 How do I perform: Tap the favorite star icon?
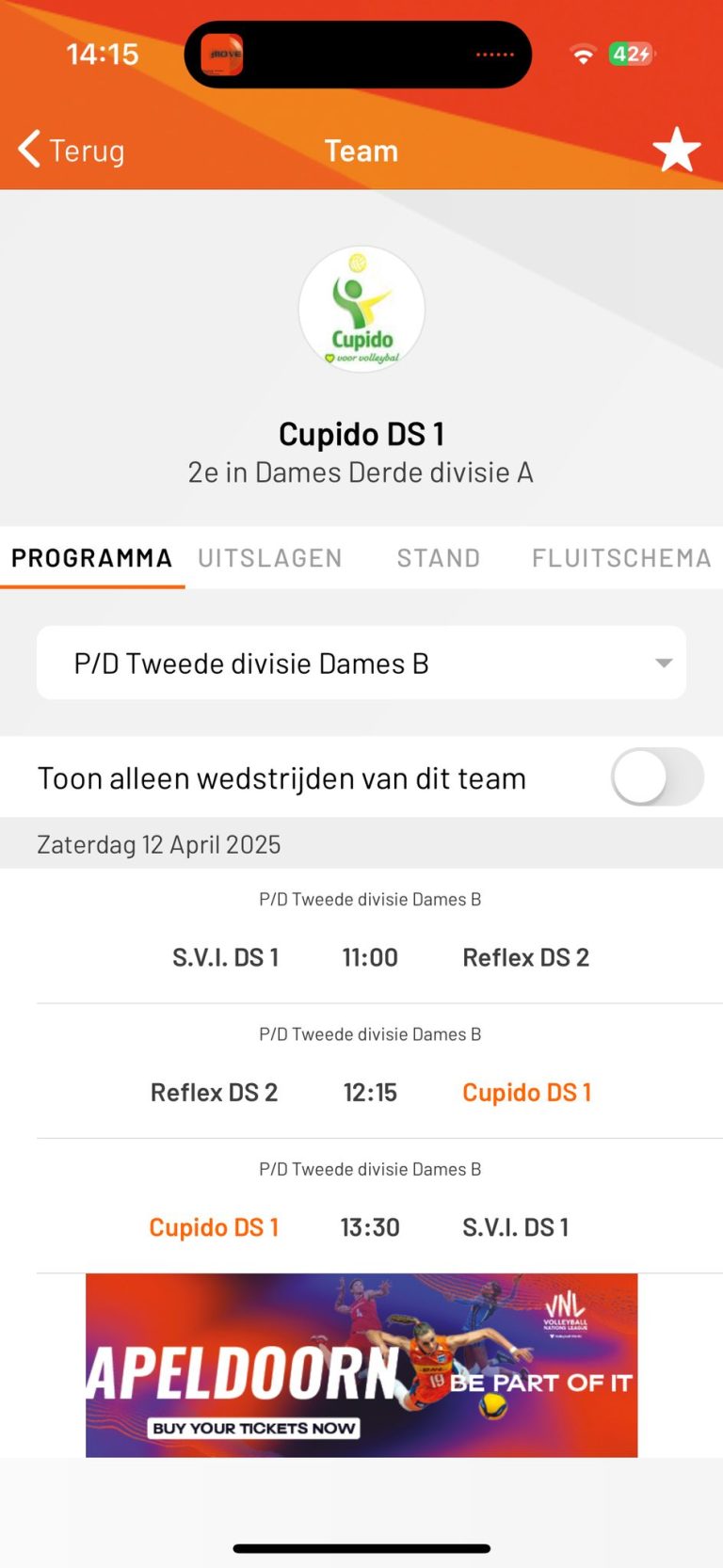pyautogui.click(x=676, y=151)
